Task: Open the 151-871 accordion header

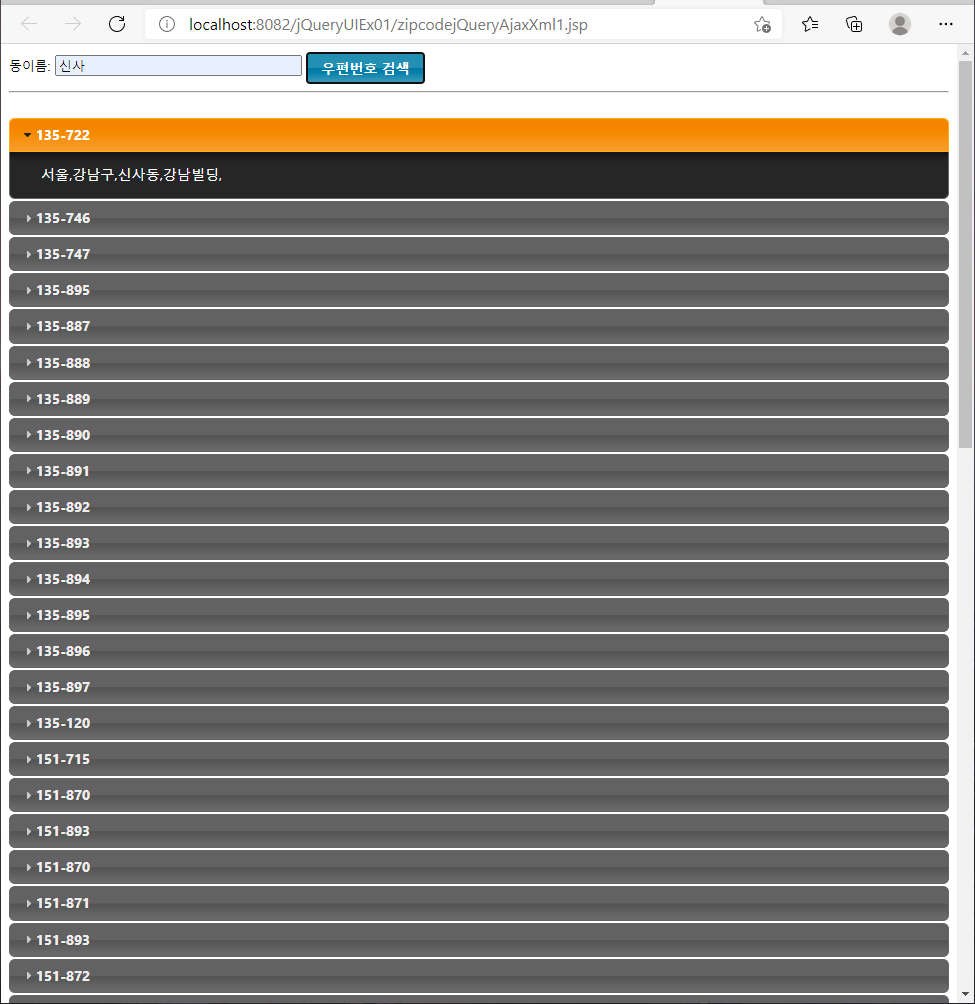Action: click(x=479, y=903)
